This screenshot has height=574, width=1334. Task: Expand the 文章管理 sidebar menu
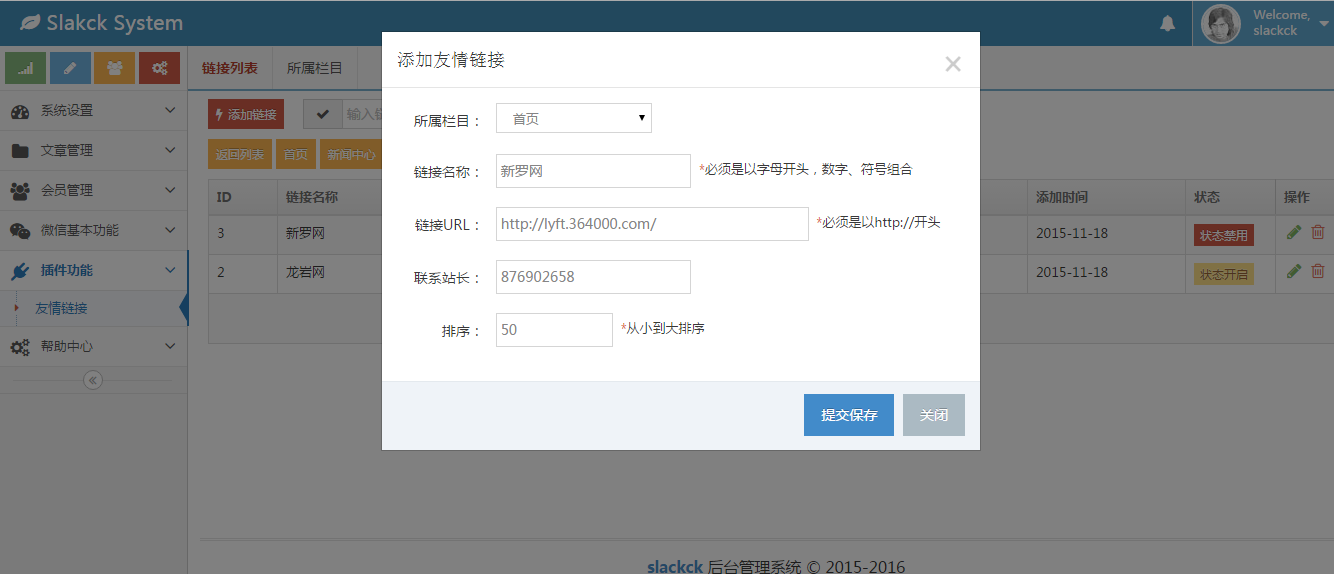[93, 151]
